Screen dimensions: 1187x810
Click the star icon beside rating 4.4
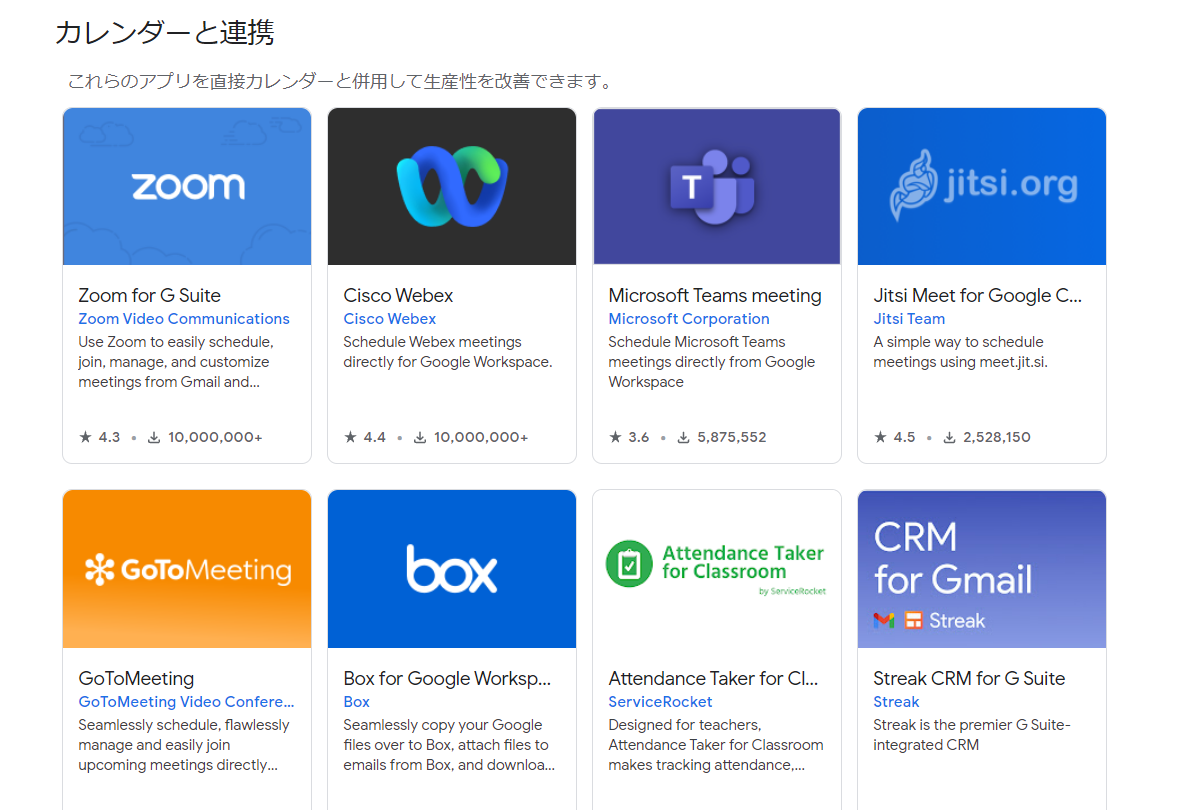350,437
